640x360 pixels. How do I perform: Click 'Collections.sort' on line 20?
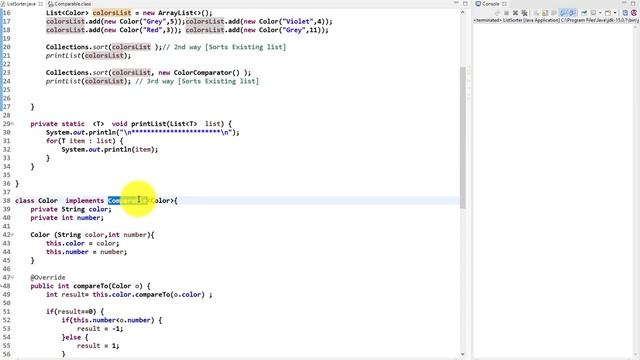tap(77, 47)
